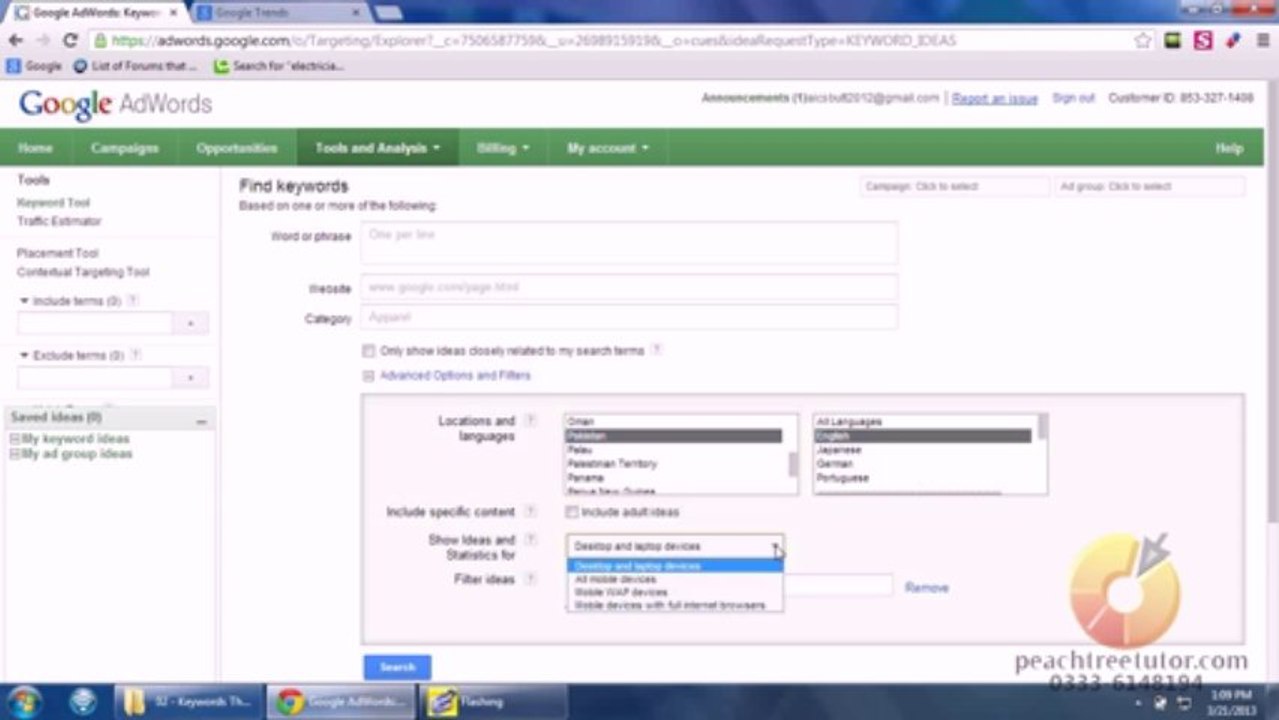
Task: Open the red-blue extension icon in Chrome toolbar
Action: coord(1233,41)
